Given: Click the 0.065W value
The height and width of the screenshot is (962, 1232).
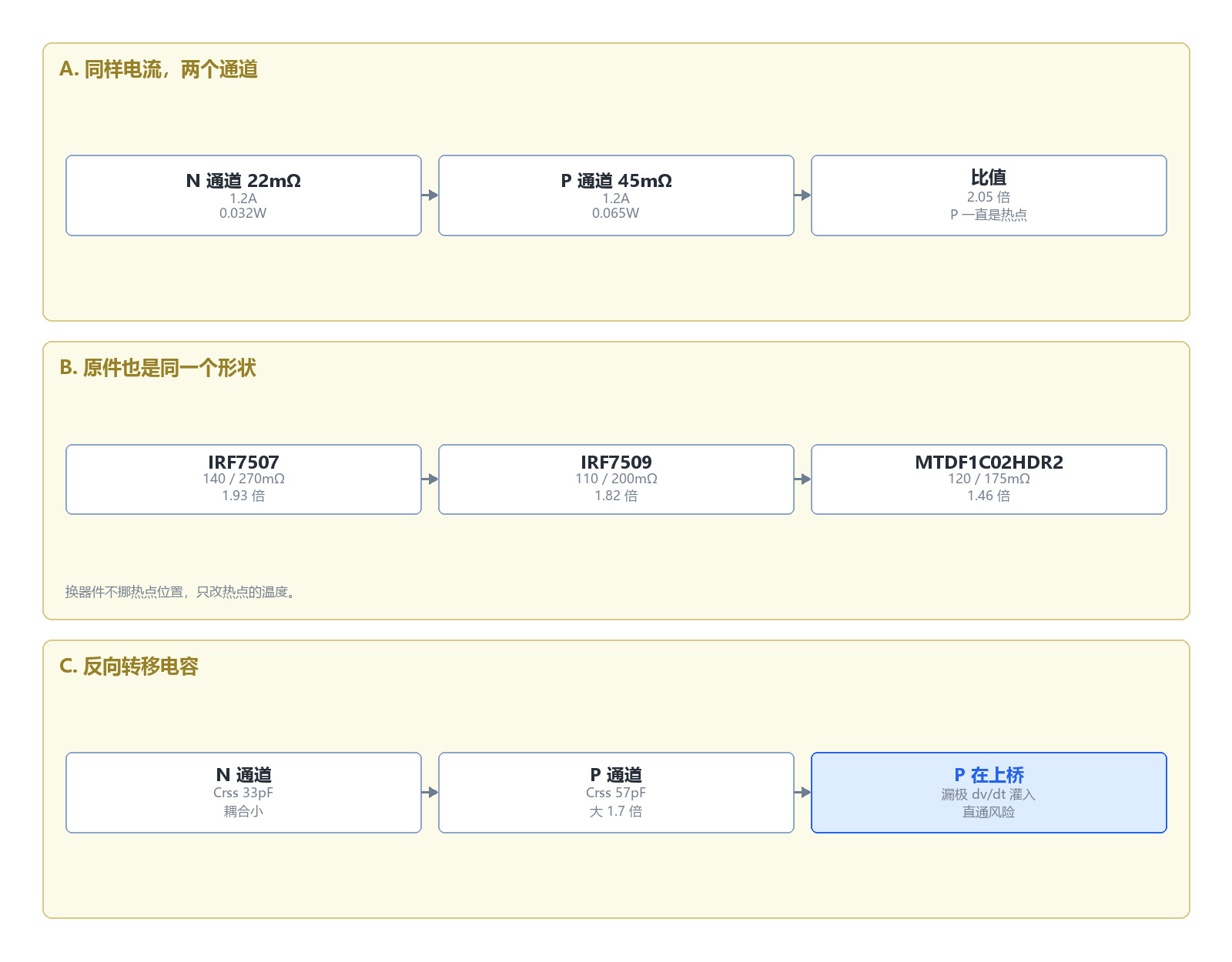Looking at the screenshot, I should (616, 213).
